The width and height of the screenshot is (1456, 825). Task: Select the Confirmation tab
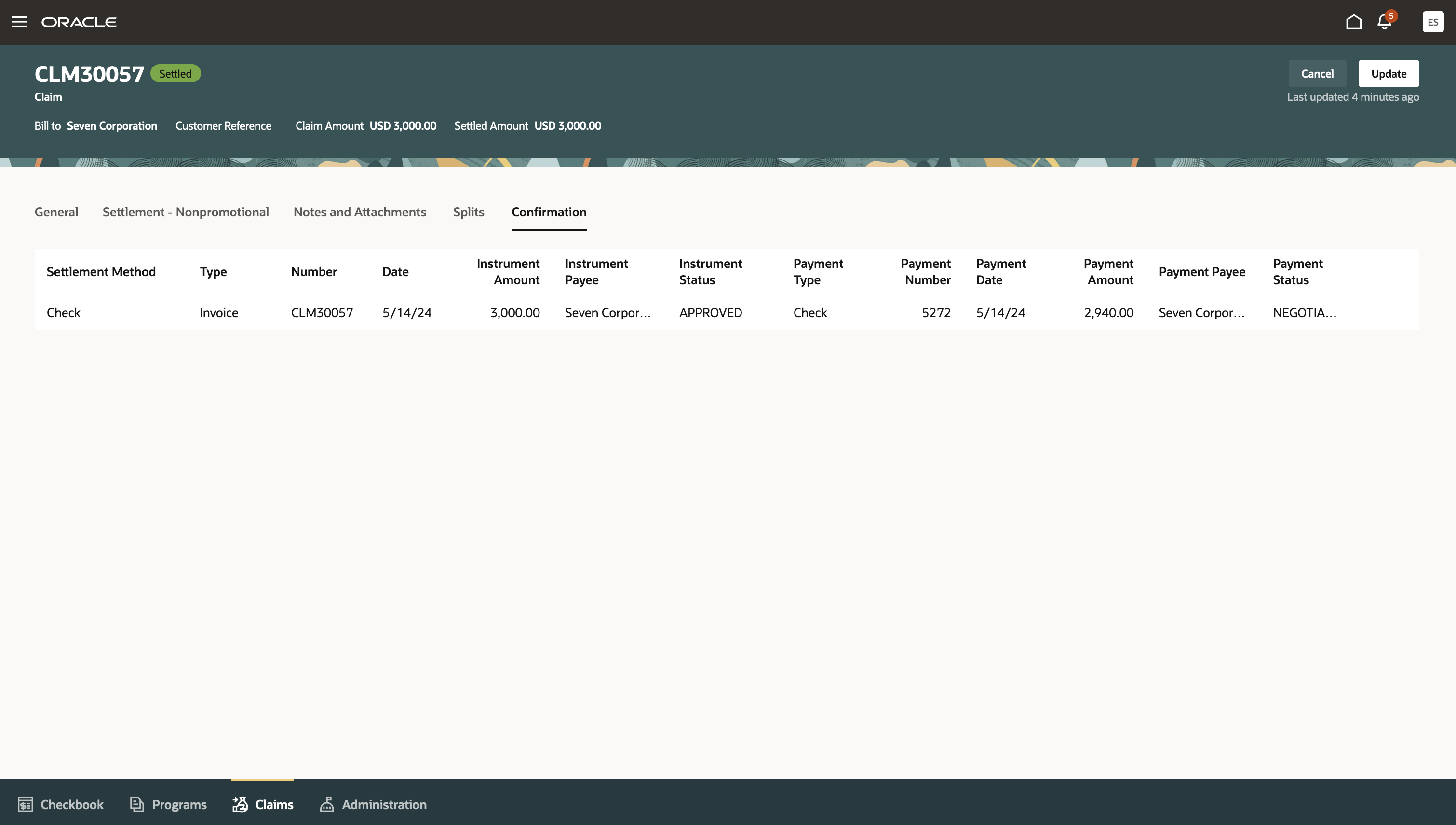point(548,212)
